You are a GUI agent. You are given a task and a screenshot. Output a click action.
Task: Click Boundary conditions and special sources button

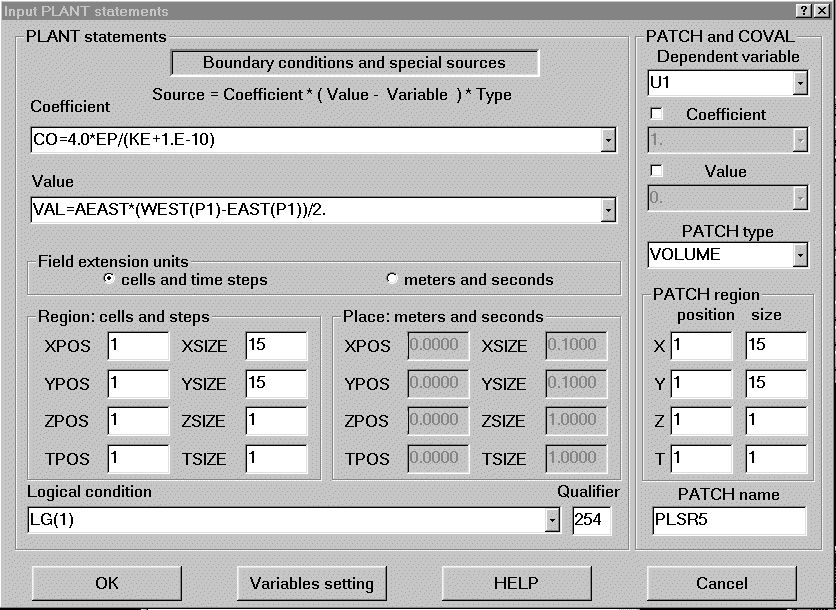[x=355, y=63]
